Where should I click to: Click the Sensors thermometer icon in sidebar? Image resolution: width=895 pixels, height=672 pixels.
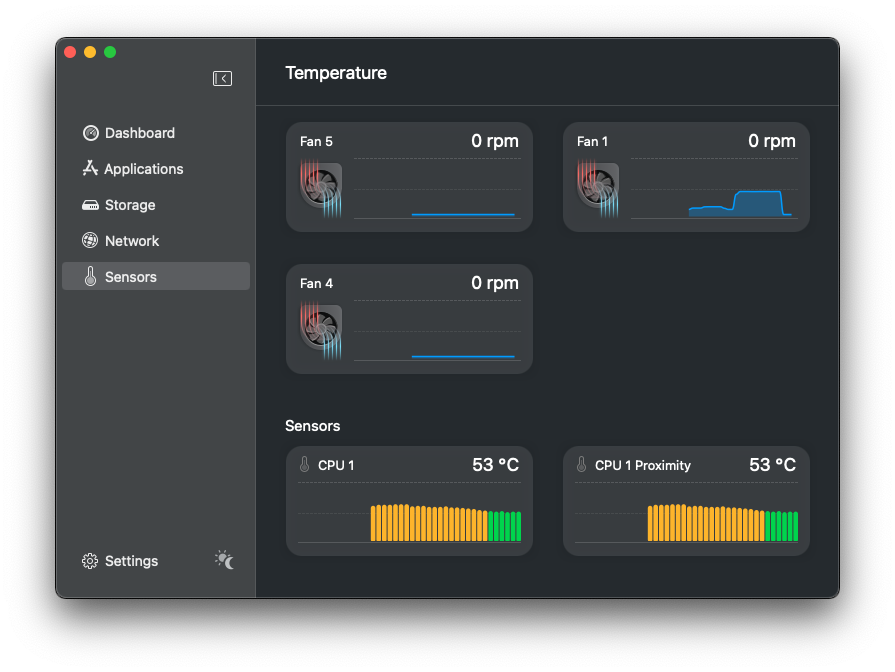pyautogui.click(x=90, y=277)
